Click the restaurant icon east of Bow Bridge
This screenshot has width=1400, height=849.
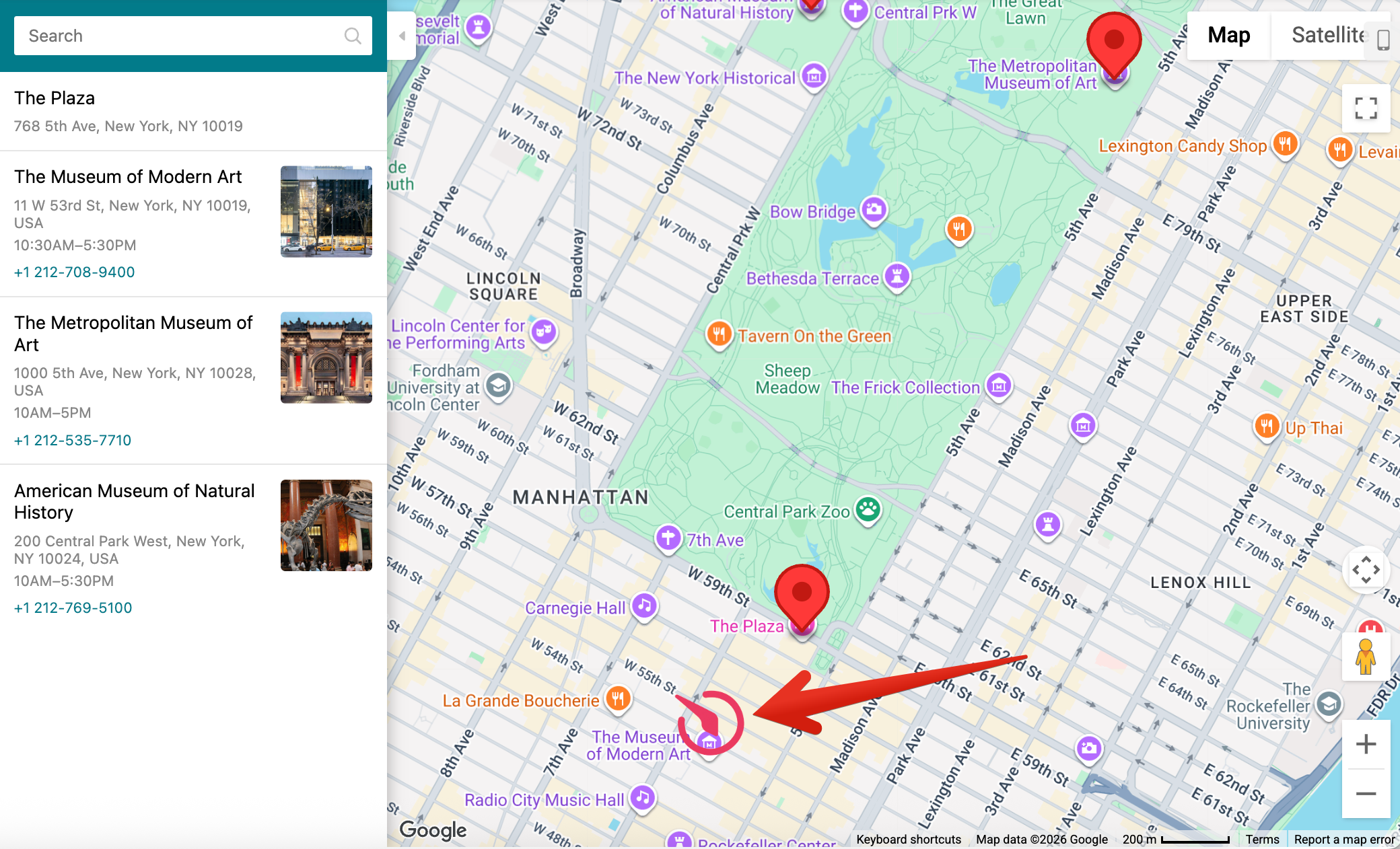(959, 229)
